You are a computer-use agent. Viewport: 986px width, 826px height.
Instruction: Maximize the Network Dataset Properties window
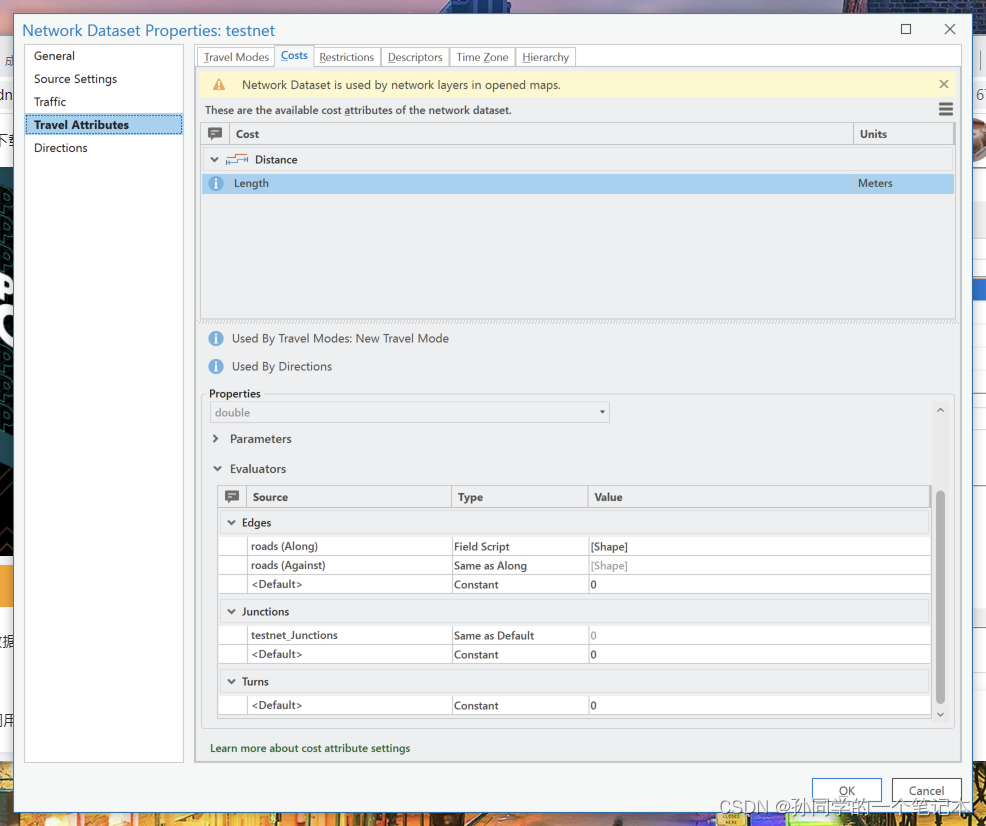[906, 29]
